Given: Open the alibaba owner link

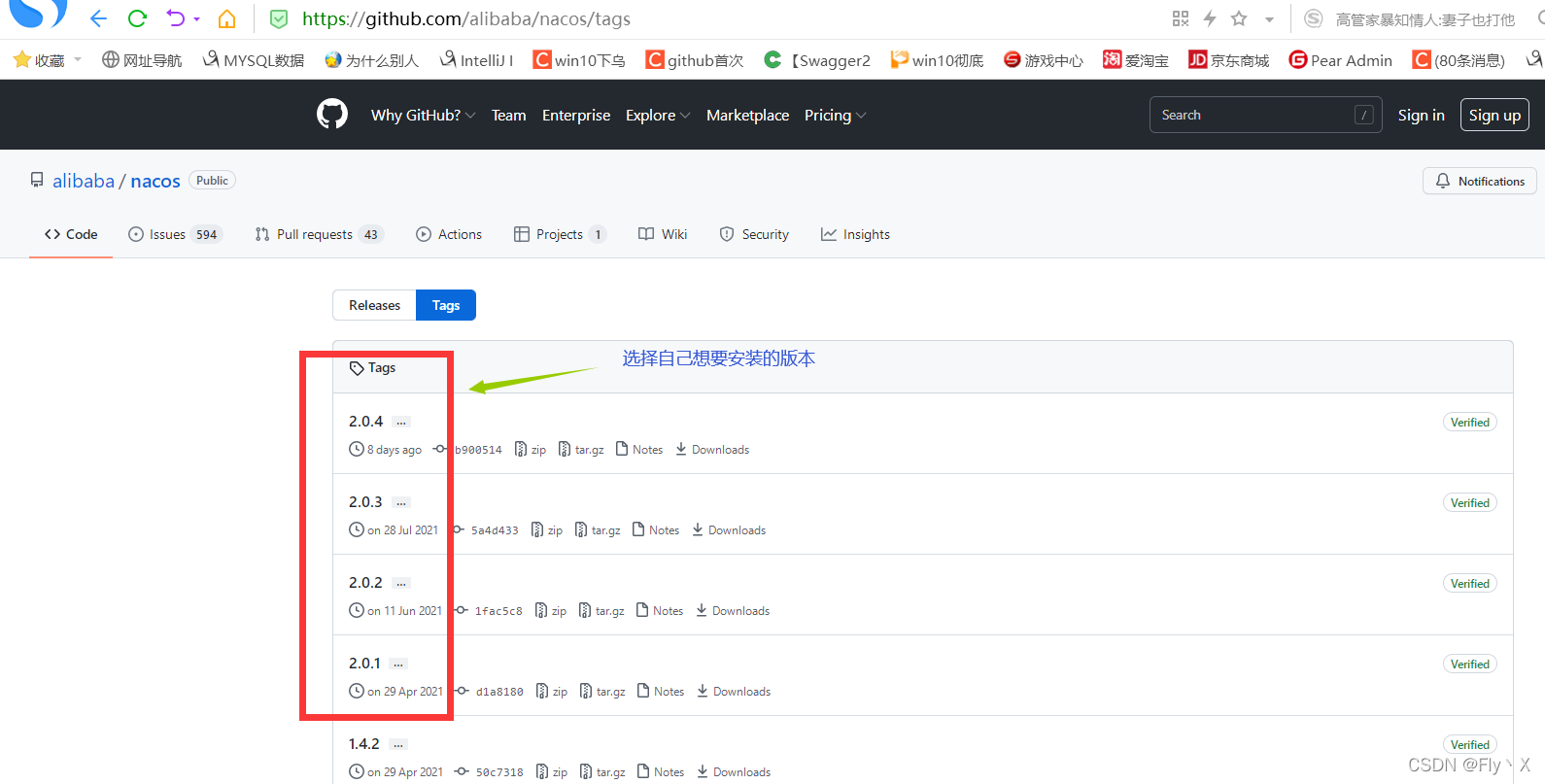Looking at the screenshot, I should (x=84, y=181).
